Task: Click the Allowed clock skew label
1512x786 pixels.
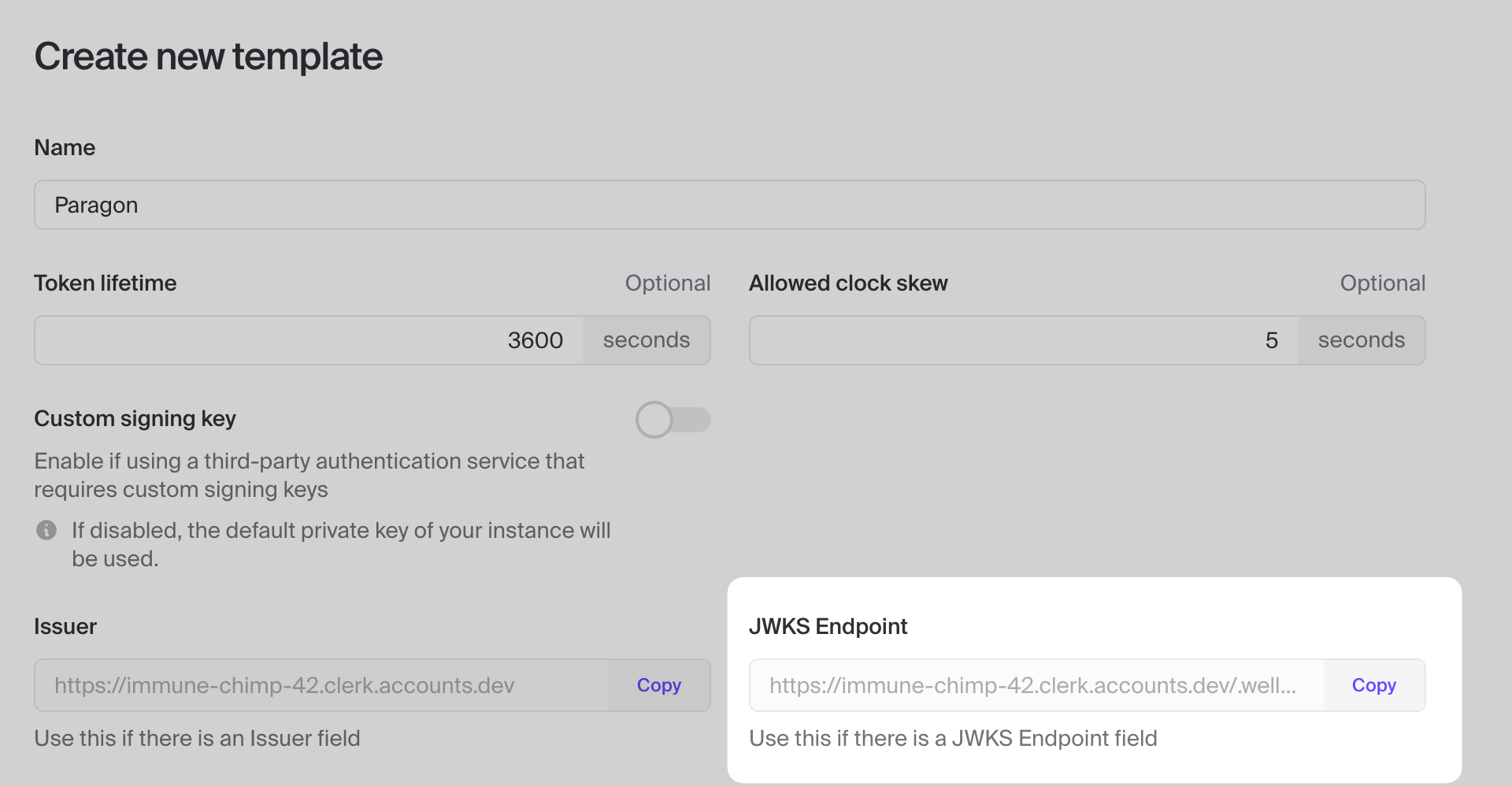Action: [x=848, y=283]
